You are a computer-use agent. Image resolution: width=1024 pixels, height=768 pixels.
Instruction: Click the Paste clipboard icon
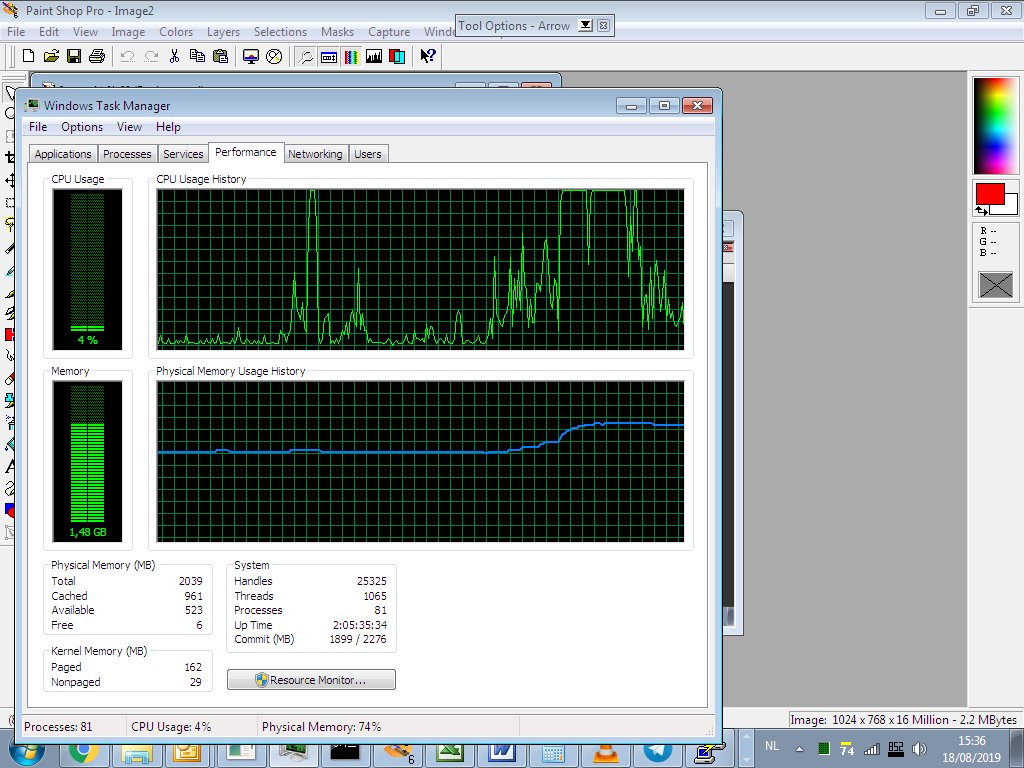click(x=221, y=56)
